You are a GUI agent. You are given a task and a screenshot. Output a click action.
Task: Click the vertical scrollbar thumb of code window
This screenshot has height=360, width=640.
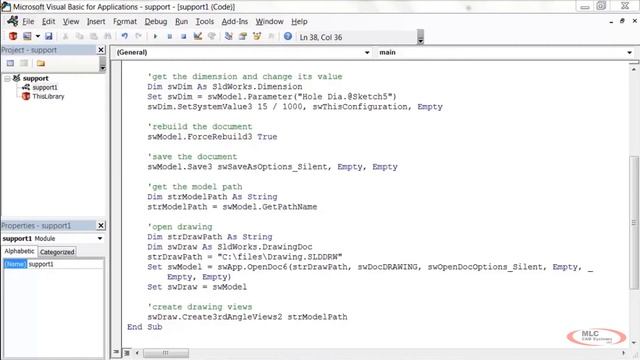click(634, 222)
